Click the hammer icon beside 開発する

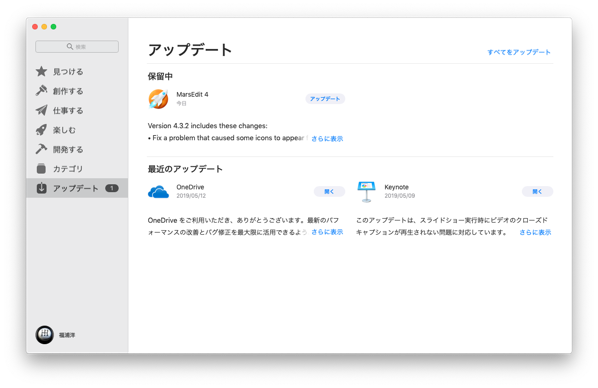[41, 149]
